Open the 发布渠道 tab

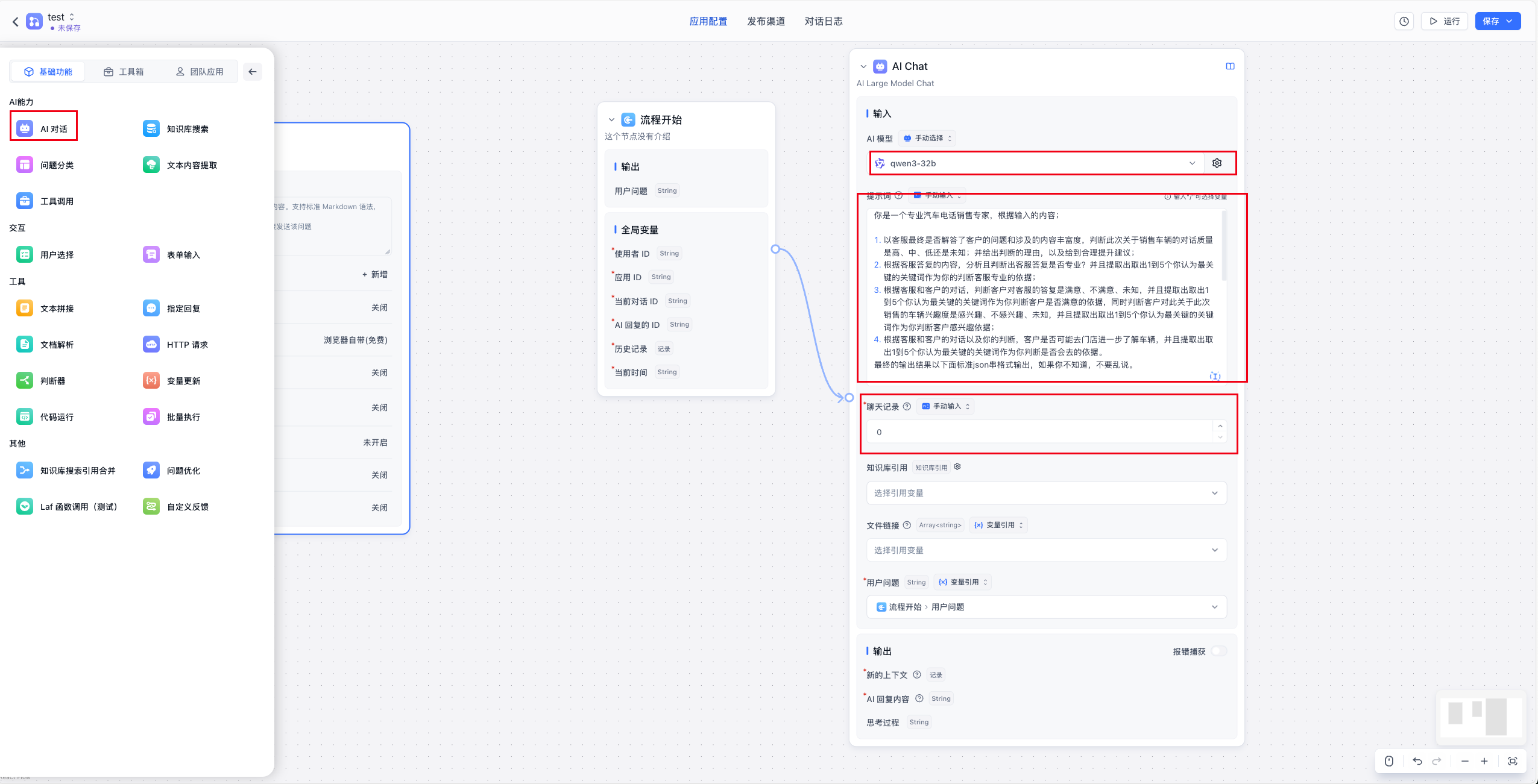point(766,21)
